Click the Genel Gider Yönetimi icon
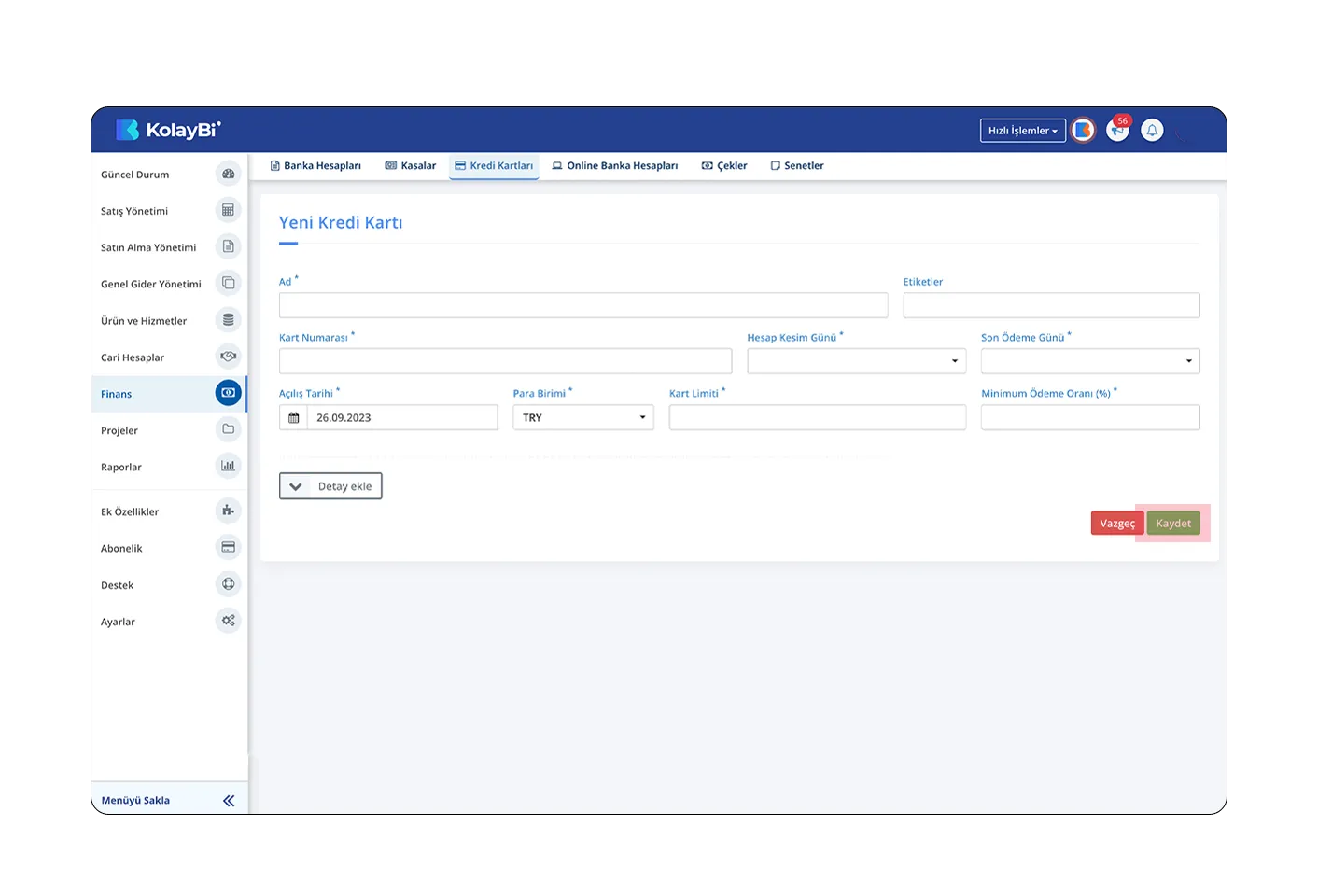Image resolution: width=1318 pixels, height=896 pixels. (228, 283)
